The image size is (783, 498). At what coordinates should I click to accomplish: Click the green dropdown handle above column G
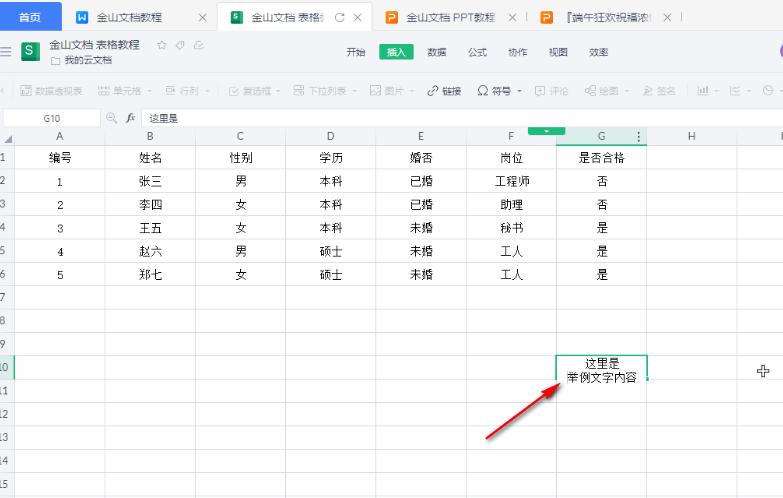(x=546, y=131)
